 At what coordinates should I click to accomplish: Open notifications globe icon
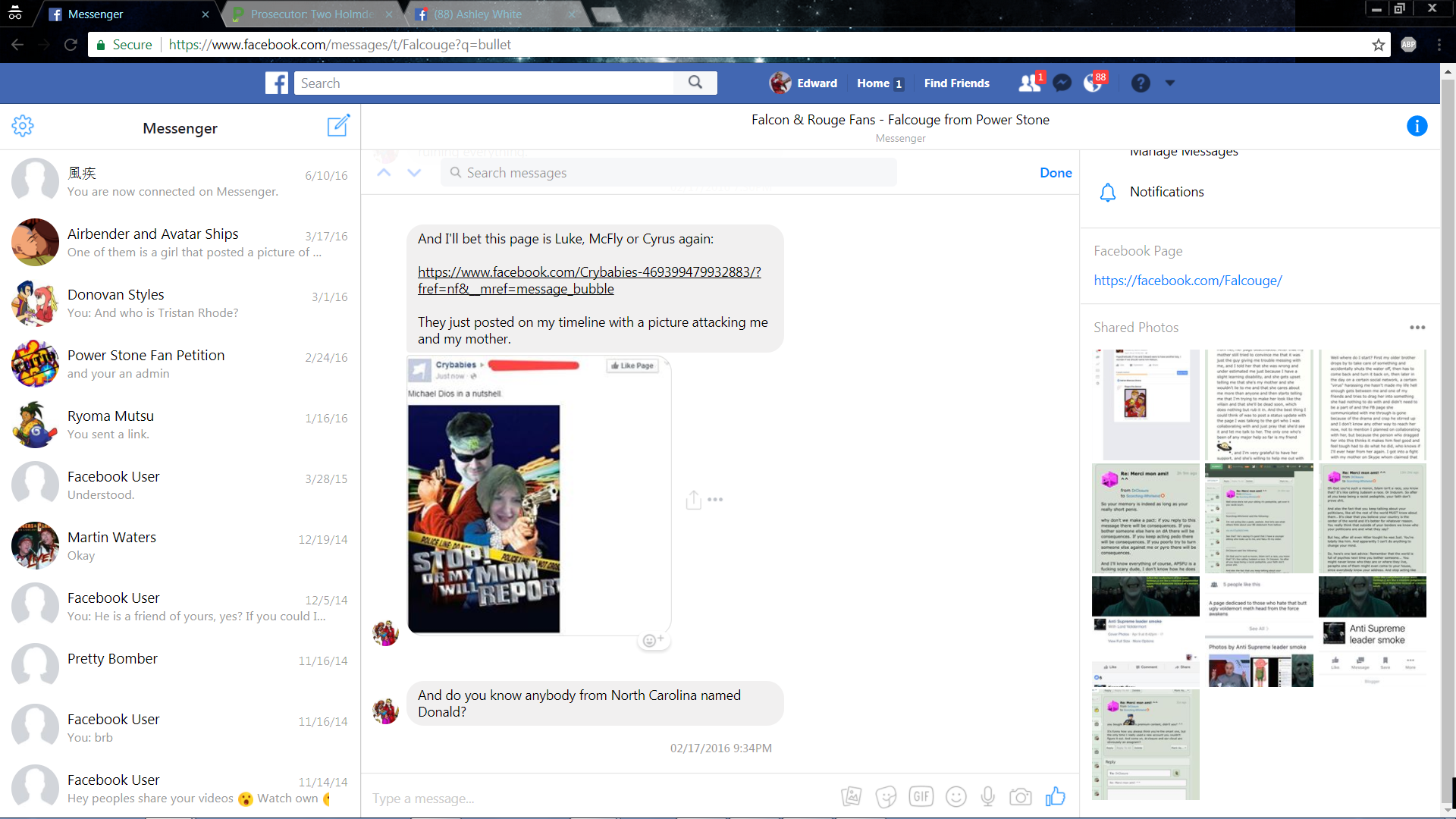(1094, 83)
